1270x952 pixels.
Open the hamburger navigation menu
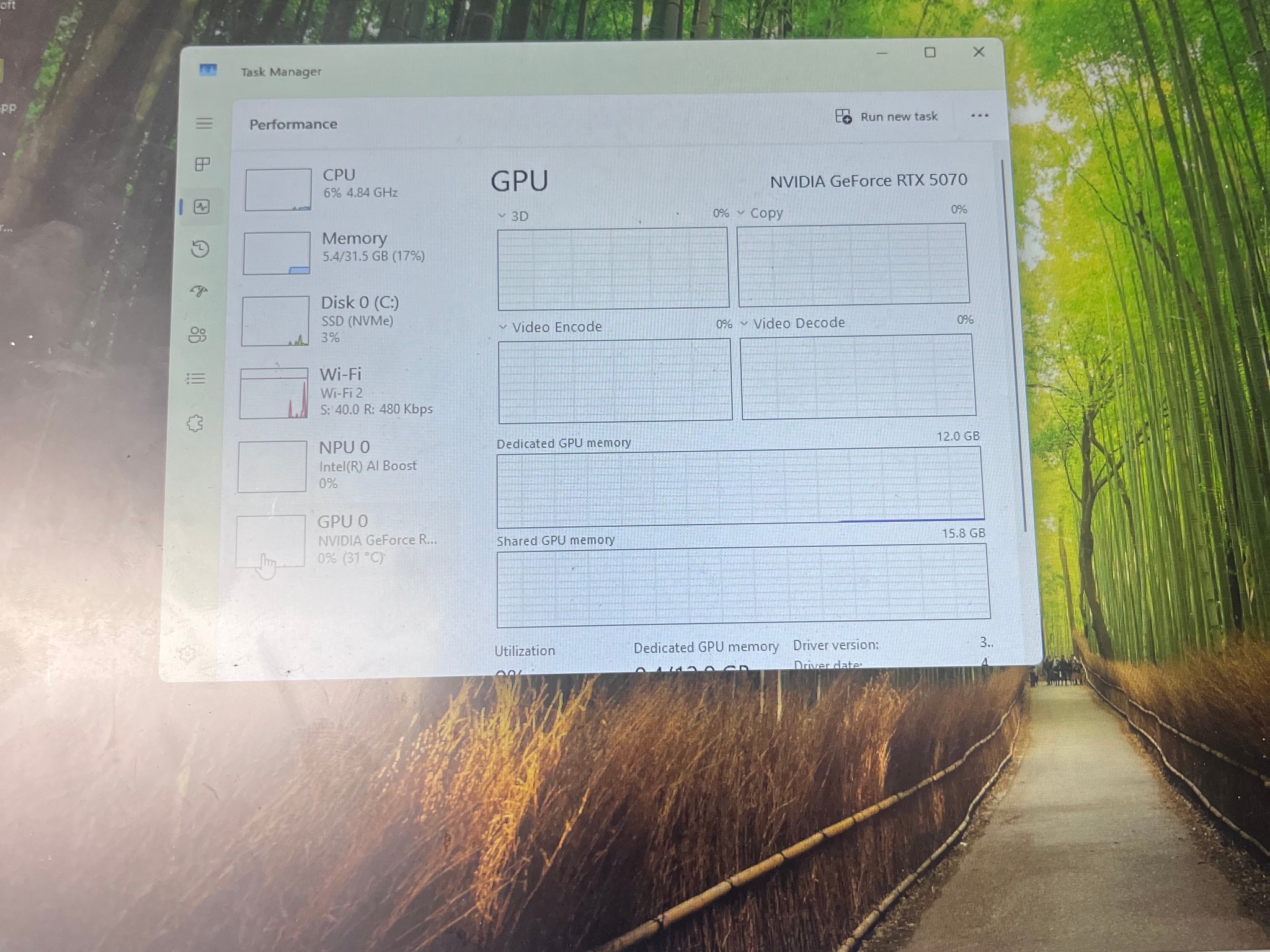(204, 123)
